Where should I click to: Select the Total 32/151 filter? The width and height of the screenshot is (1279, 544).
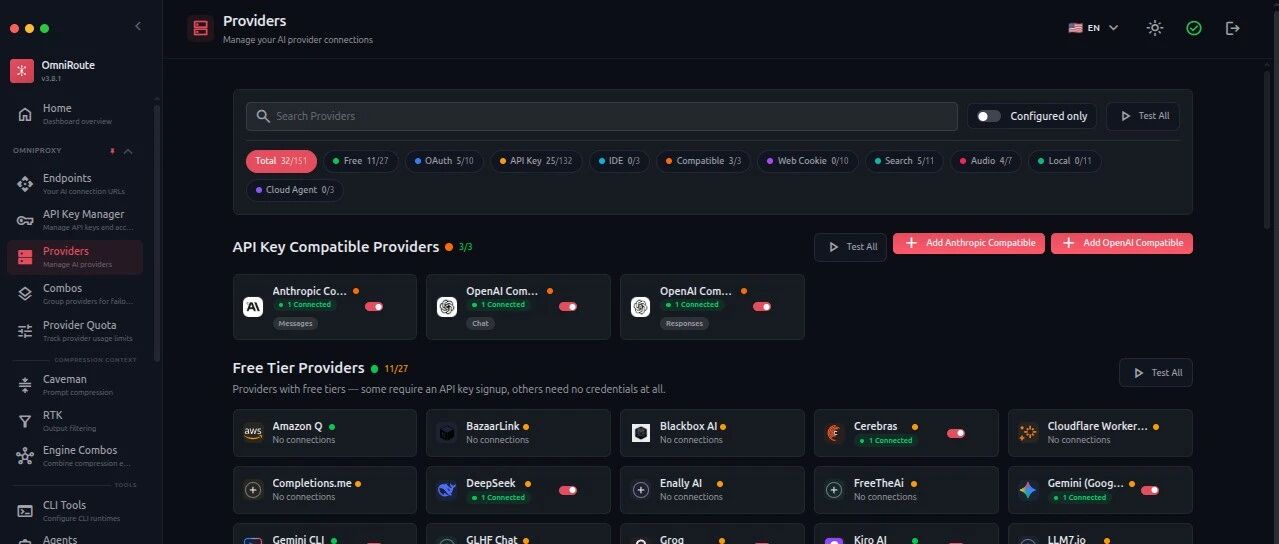(x=281, y=160)
